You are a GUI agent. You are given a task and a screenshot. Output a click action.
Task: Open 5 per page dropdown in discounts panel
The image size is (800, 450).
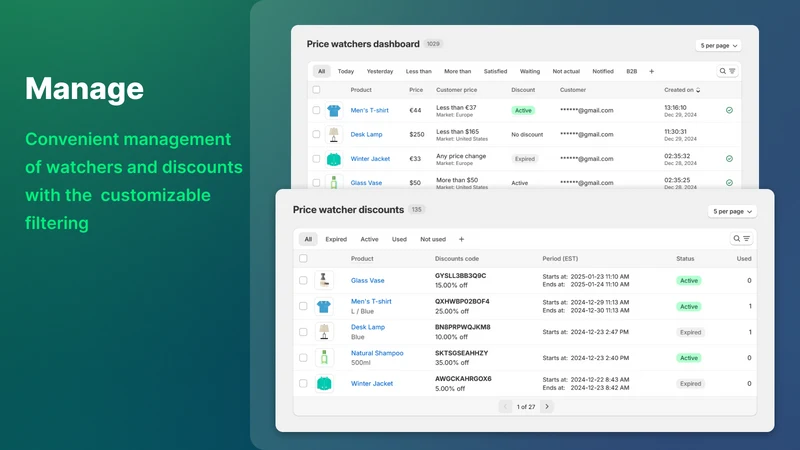732,211
